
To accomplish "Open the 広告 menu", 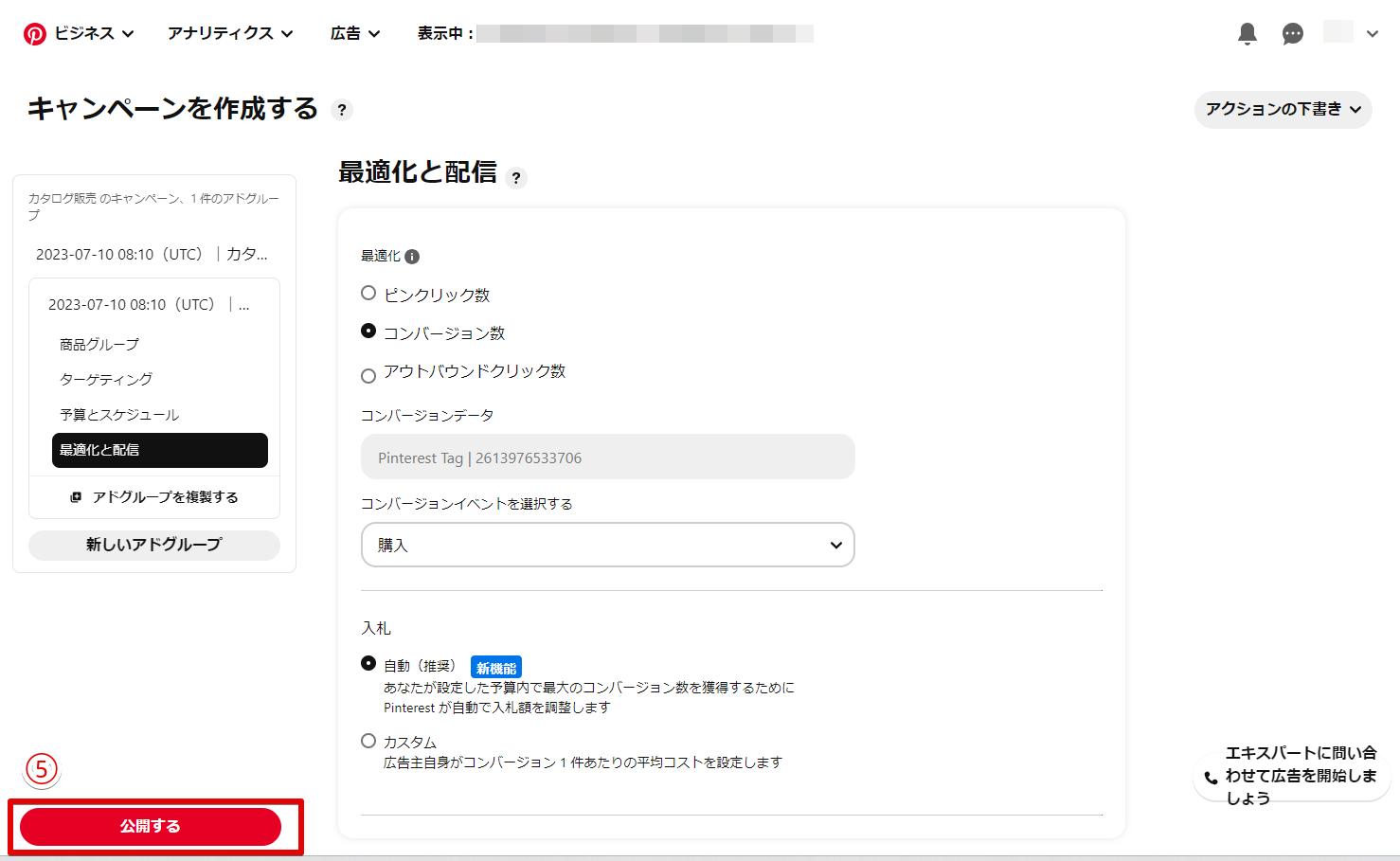I will pyautogui.click(x=355, y=33).
